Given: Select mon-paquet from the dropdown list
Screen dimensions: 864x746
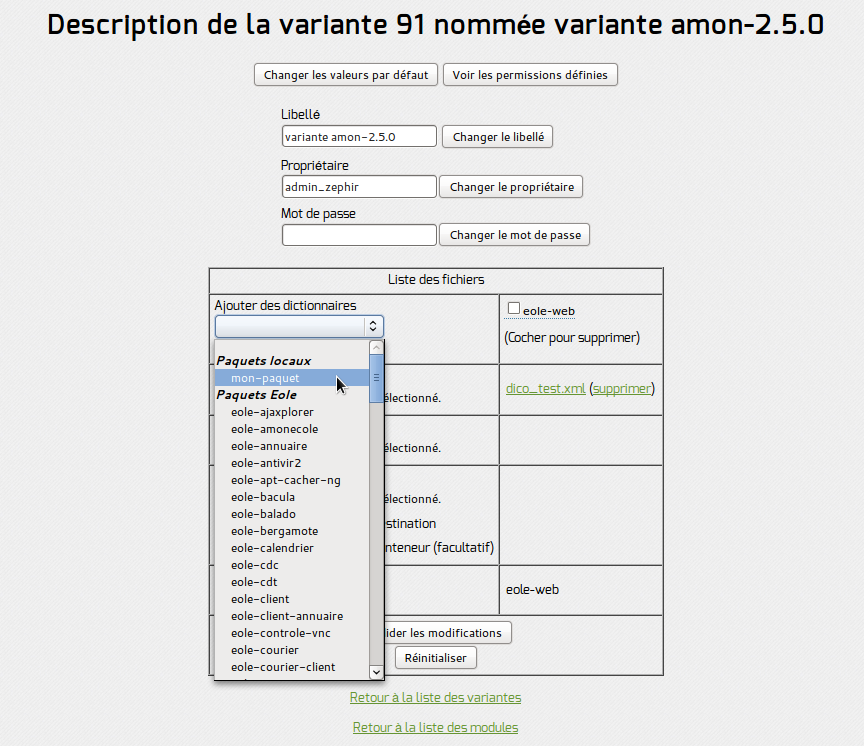Looking at the screenshot, I should click(x=292, y=378).
